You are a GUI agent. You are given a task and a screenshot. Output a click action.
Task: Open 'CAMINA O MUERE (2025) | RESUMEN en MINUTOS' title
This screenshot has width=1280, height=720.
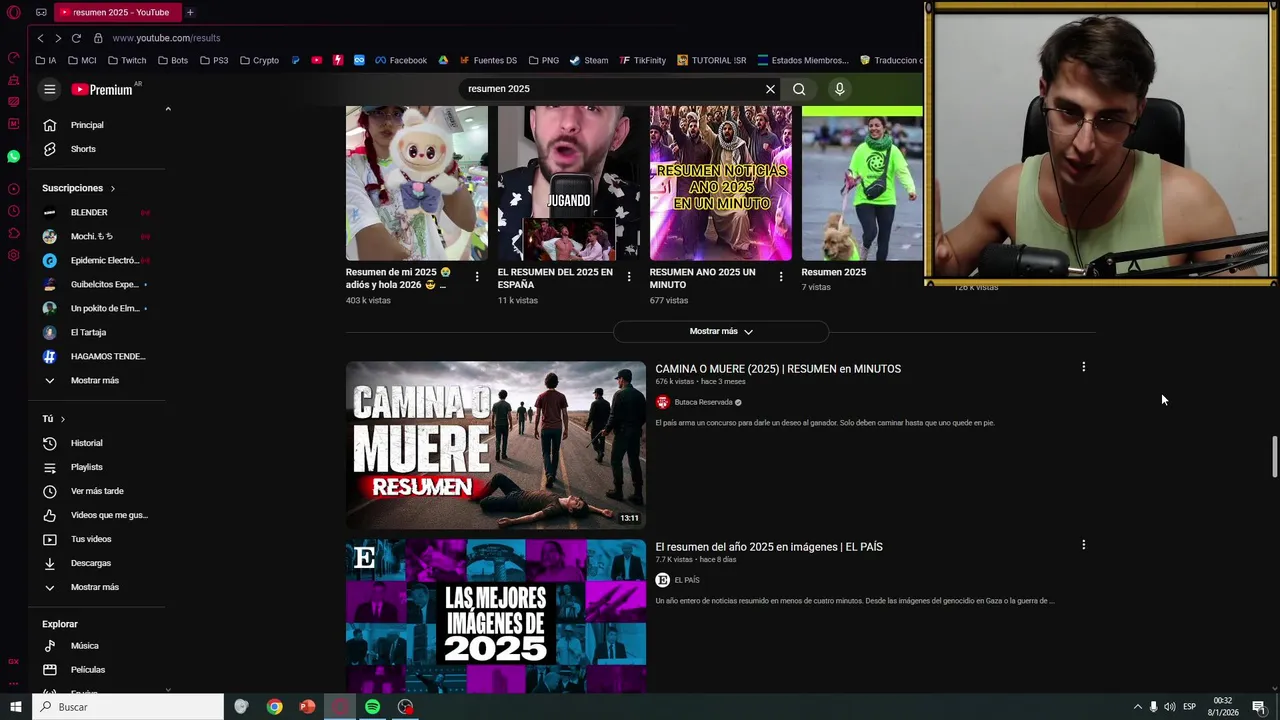778,369
